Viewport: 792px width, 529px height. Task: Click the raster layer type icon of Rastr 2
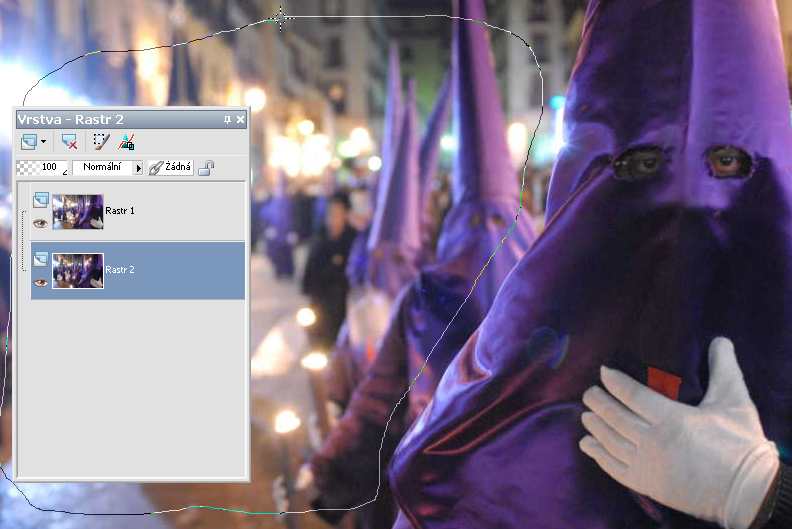pyautogui.click(x=40, y=260)
